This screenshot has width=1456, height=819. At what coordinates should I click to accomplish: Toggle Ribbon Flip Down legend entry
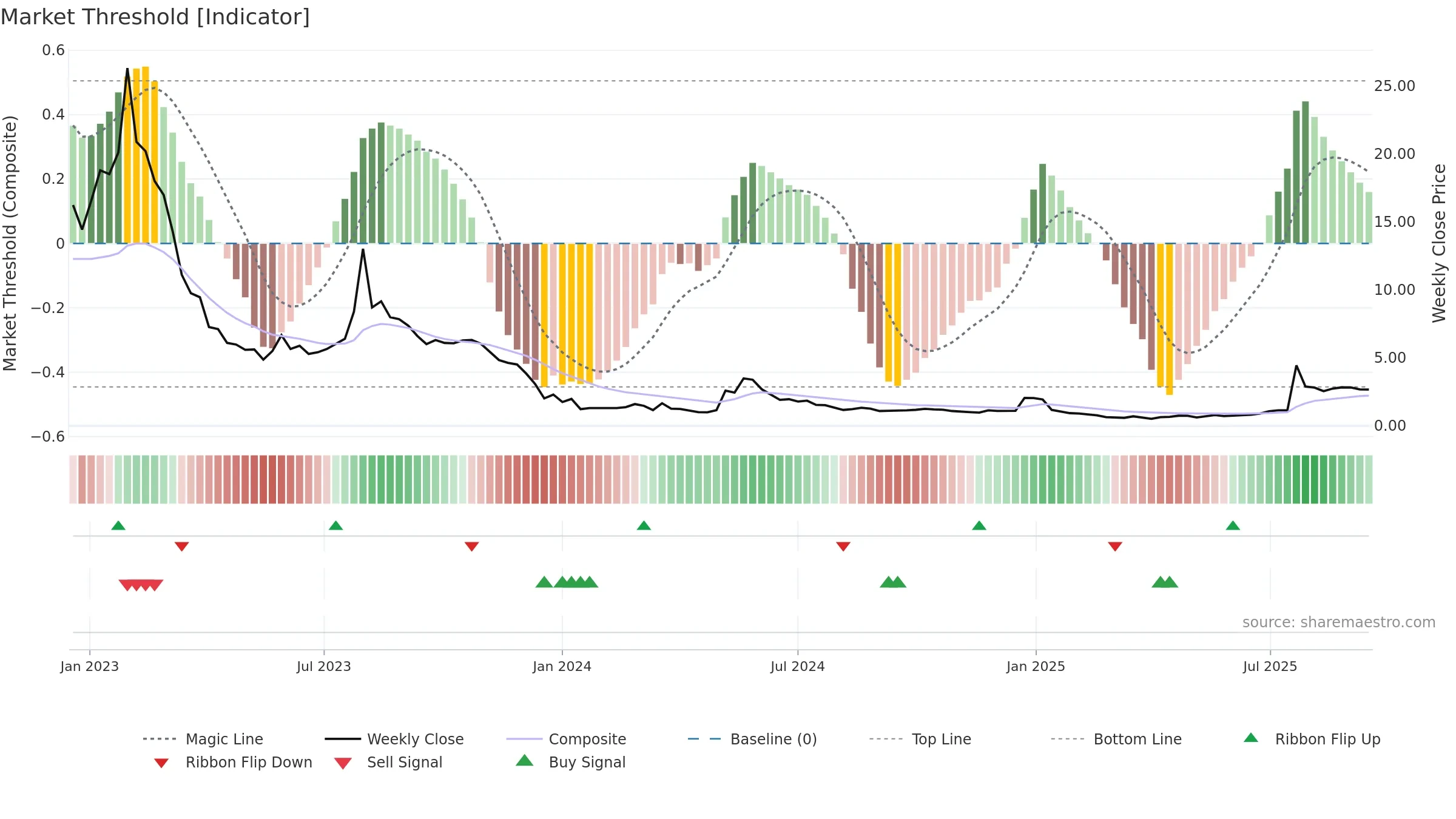click(x=232, y=762)
